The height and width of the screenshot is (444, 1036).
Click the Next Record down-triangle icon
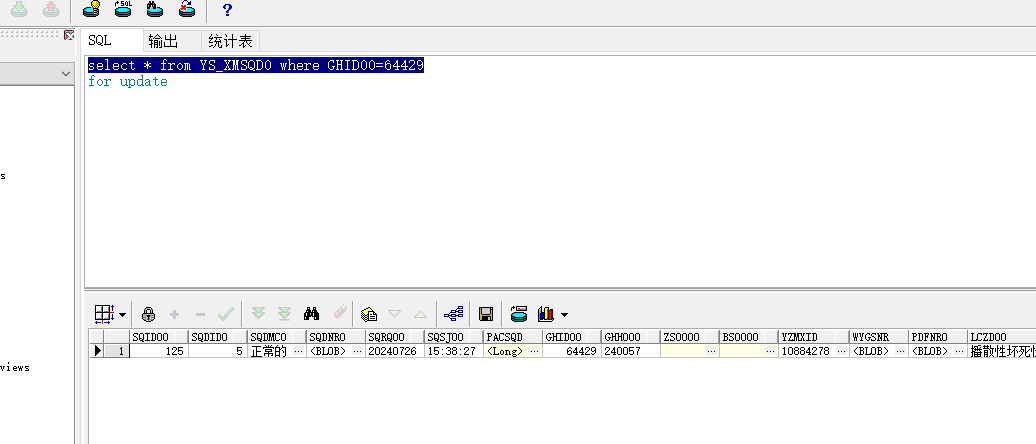pos(394,314)
